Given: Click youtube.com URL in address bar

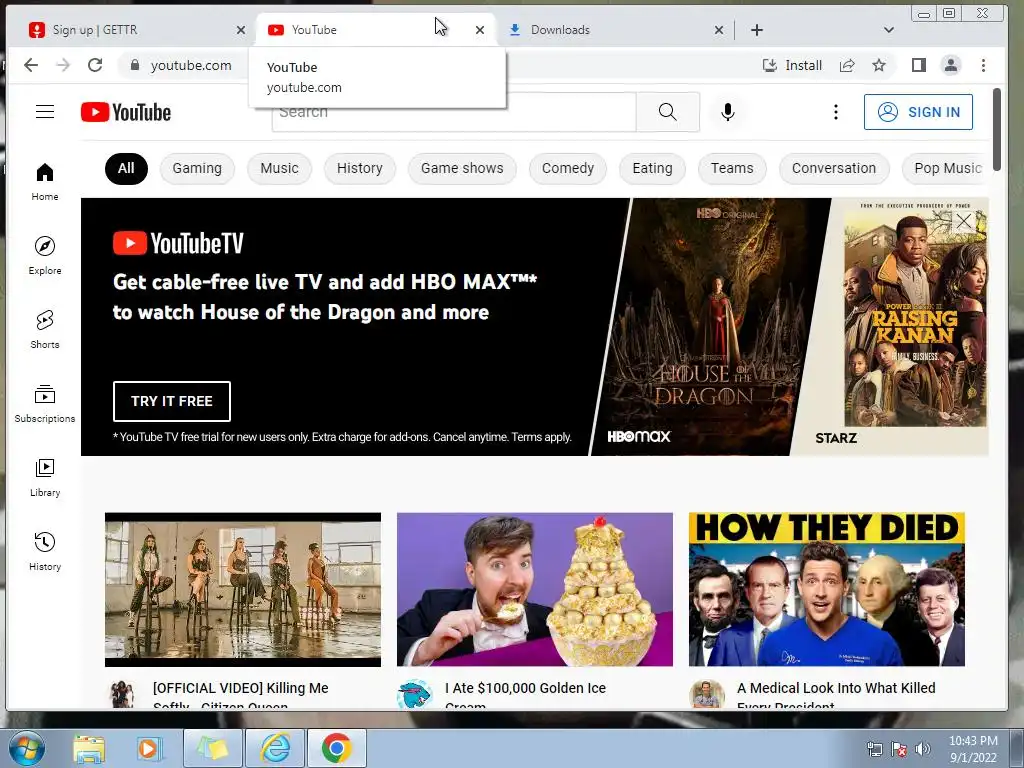Looking at the screenshot, I should (191, 65).
